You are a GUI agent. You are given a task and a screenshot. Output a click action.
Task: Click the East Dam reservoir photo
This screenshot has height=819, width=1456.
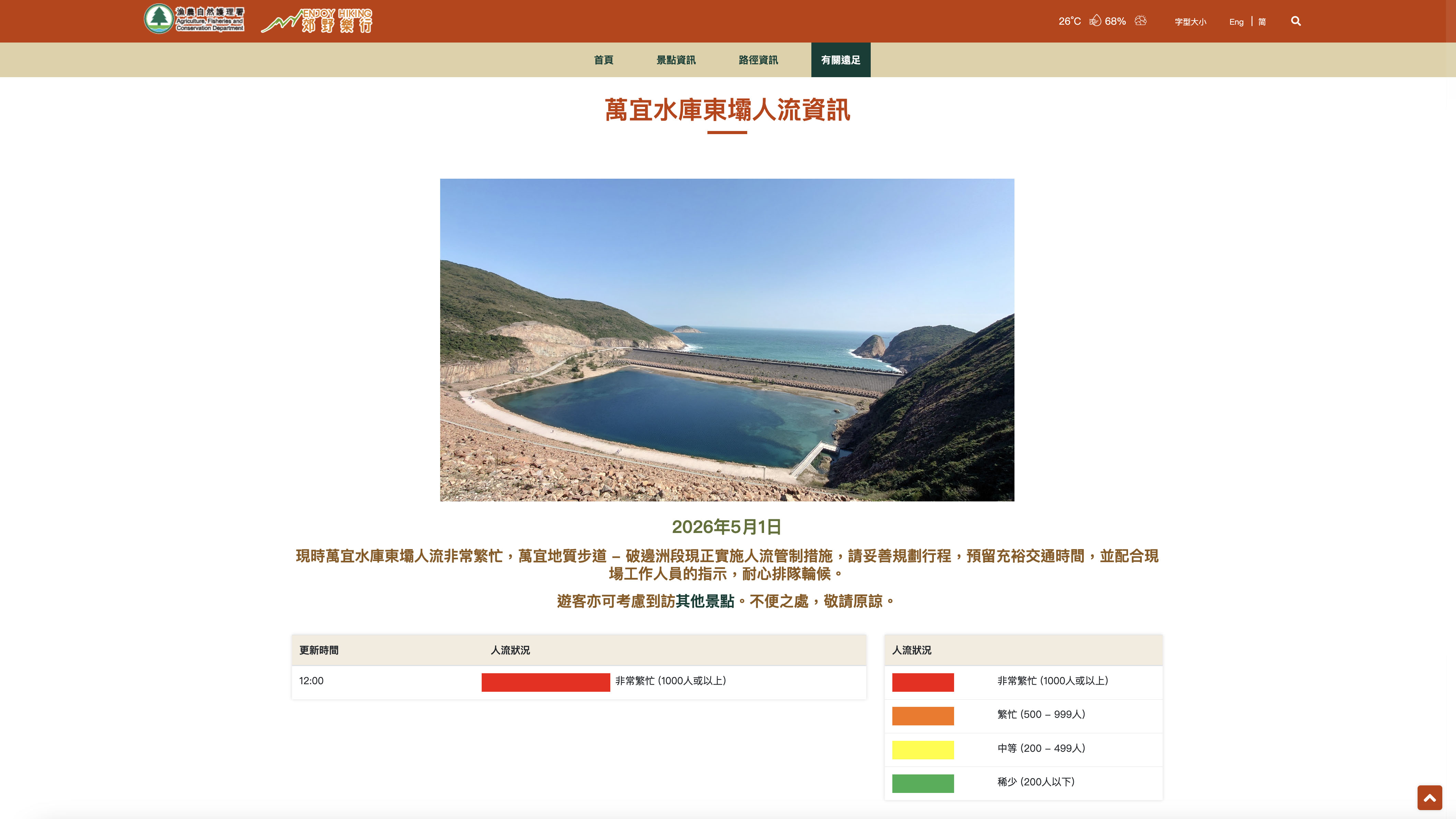pyautogui.click(x=727, y=340)
